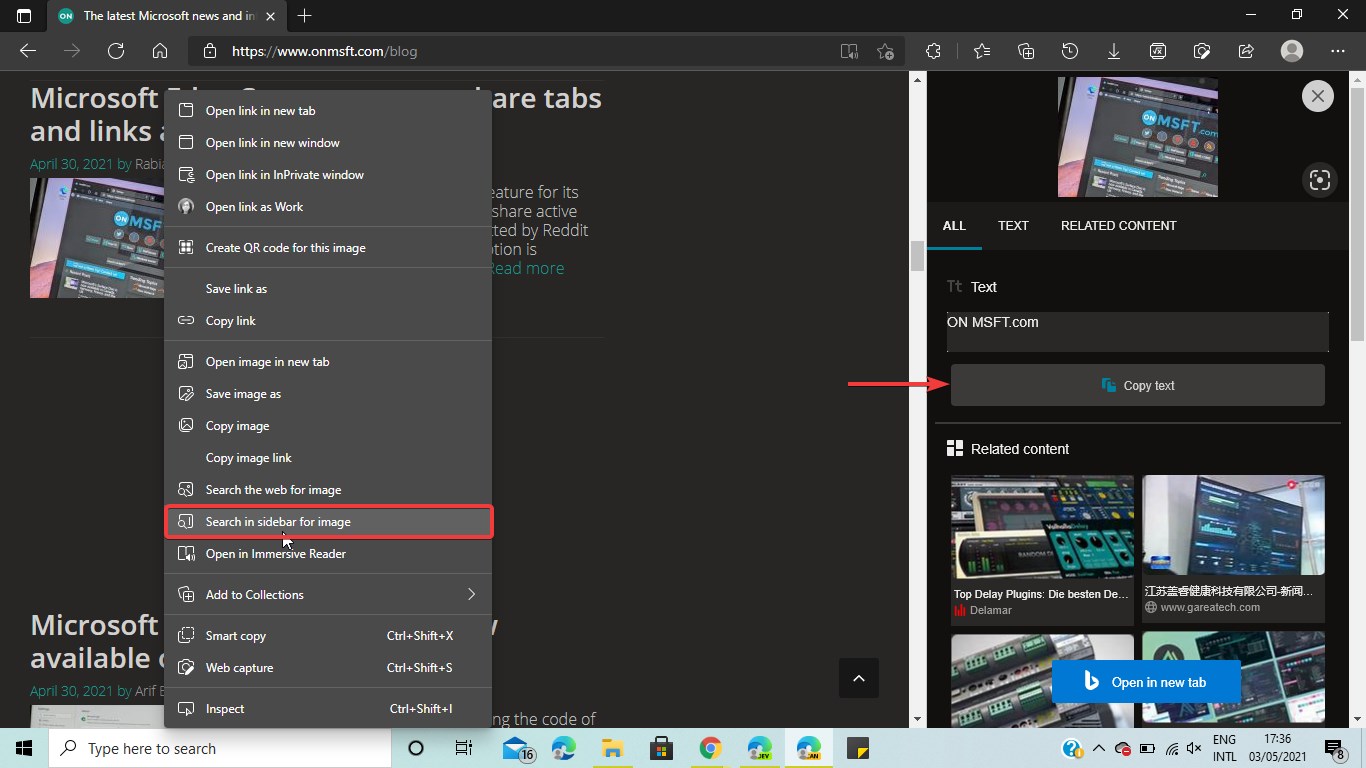Viewport: 1366px width, 768px height.
Task: Choose Search in sidebar for image
Action: click(x=328, y=522)
